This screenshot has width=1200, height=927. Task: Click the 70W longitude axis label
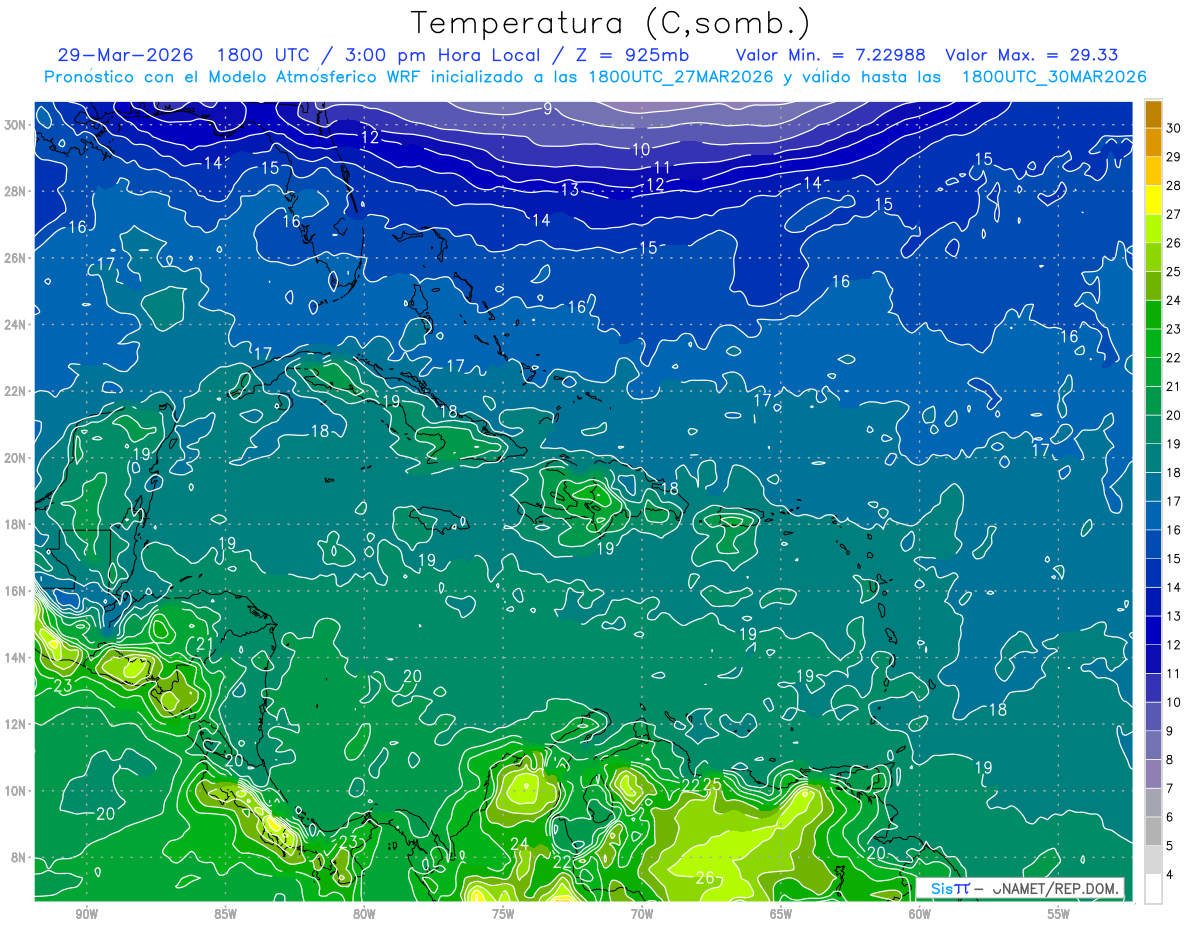[642, 914]
